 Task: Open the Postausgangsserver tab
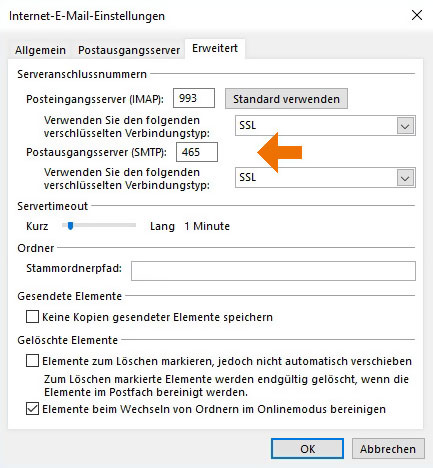coord(129,50)
